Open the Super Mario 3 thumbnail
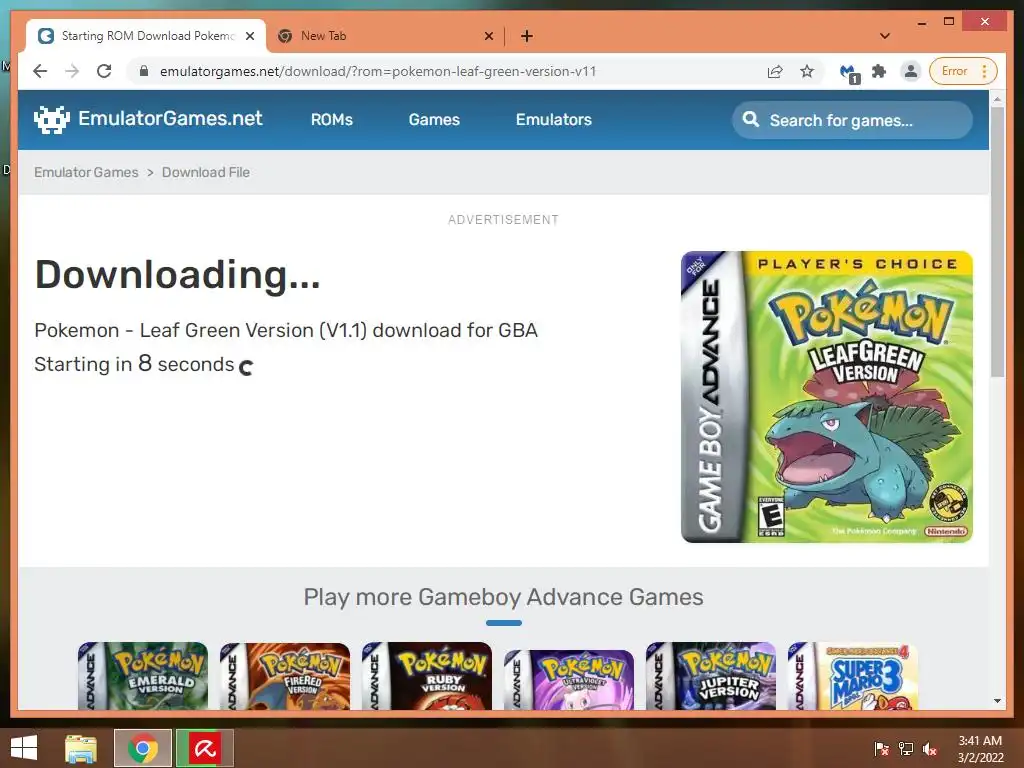 853,676
